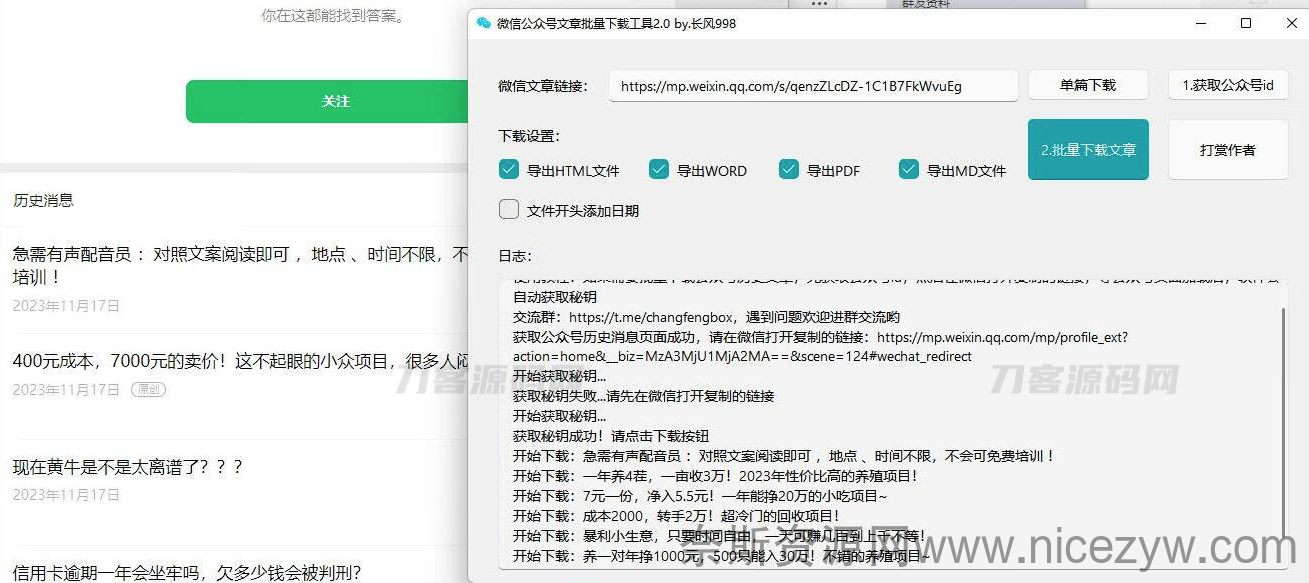Start batch download with 2.批量下载文章
Screen dimensions: 1309x583
coord(1088,150)
